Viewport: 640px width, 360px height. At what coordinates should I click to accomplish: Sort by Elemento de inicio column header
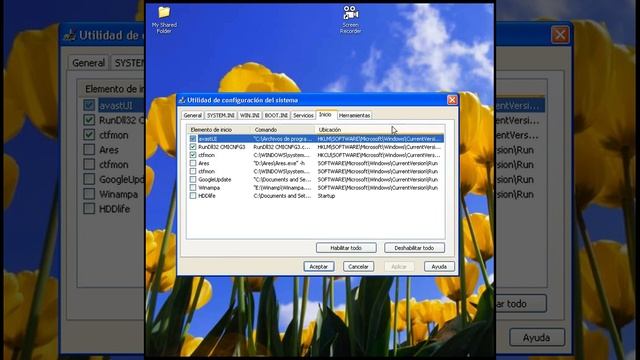[x=219, y=130]
